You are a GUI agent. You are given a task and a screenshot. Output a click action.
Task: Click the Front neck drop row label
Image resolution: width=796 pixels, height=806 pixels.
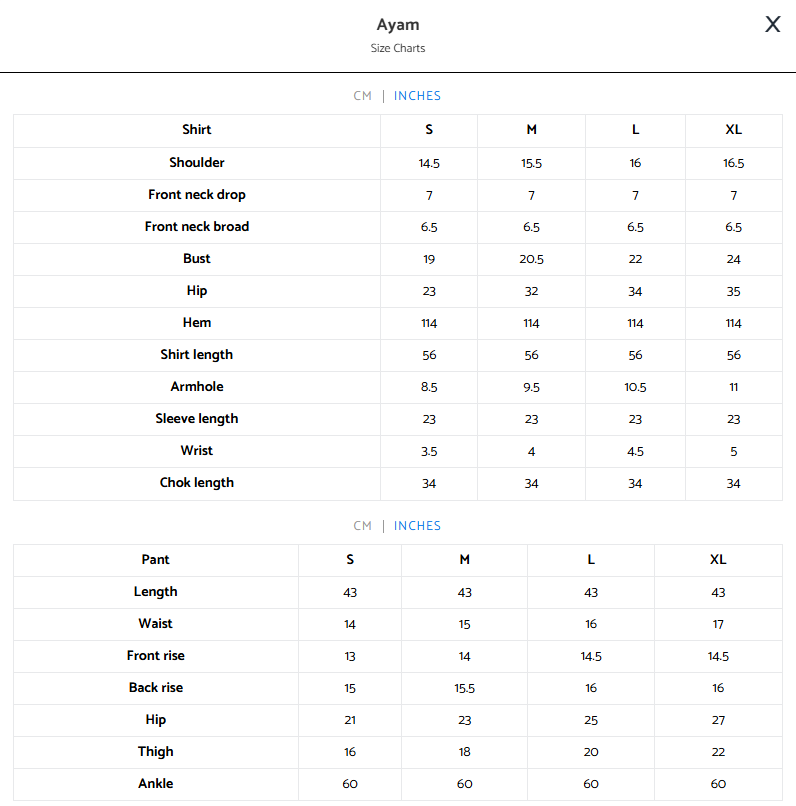click(x=197, y=195)
